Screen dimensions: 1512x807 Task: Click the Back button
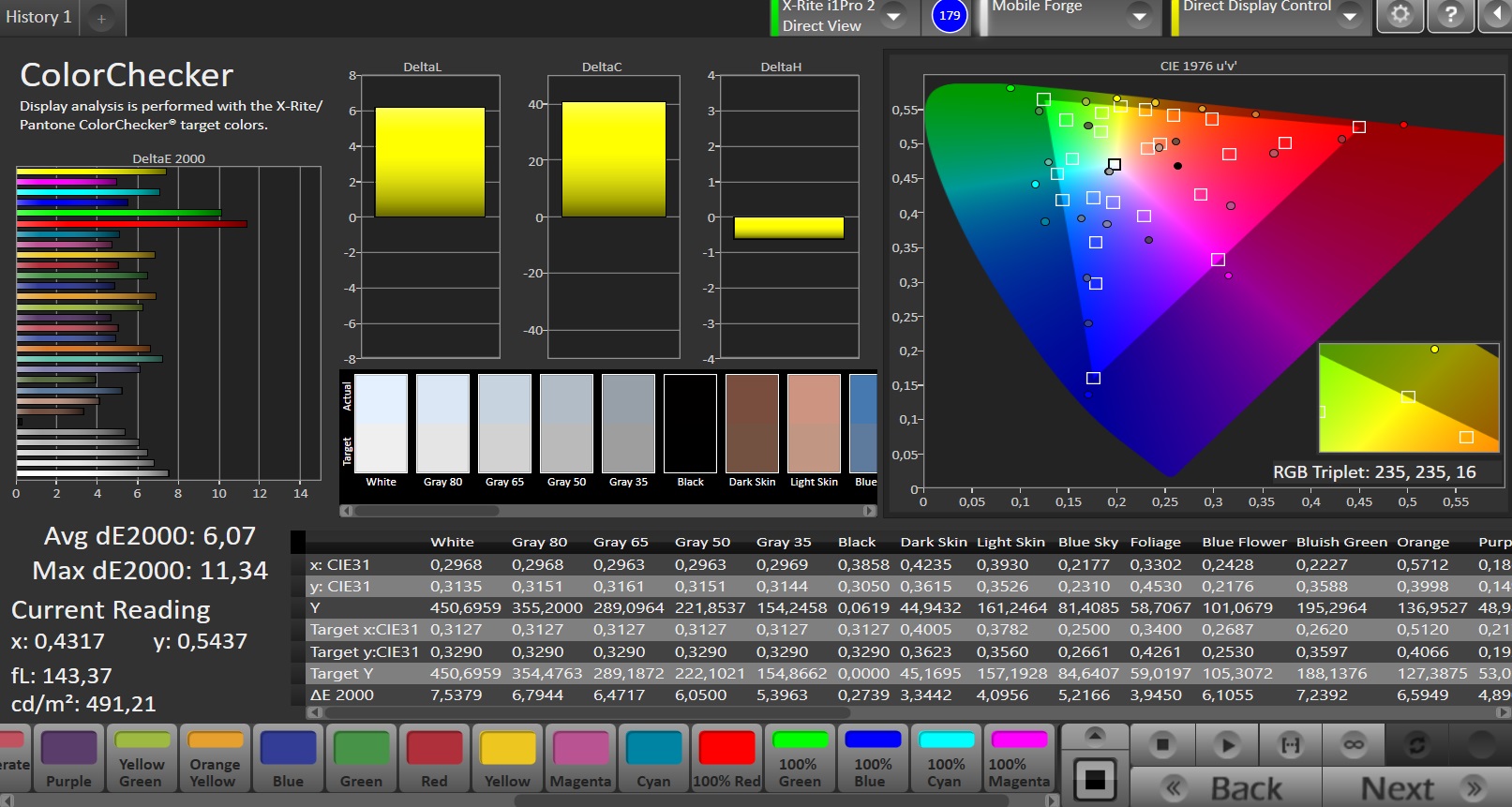click(1226, 788)
